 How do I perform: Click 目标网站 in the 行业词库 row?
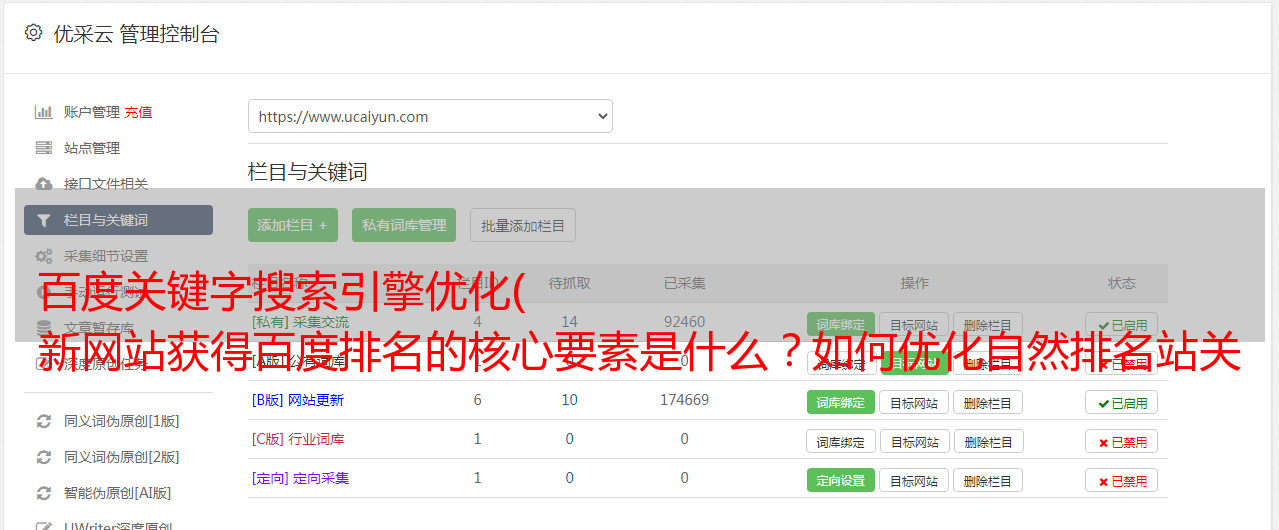click(914, 441)
